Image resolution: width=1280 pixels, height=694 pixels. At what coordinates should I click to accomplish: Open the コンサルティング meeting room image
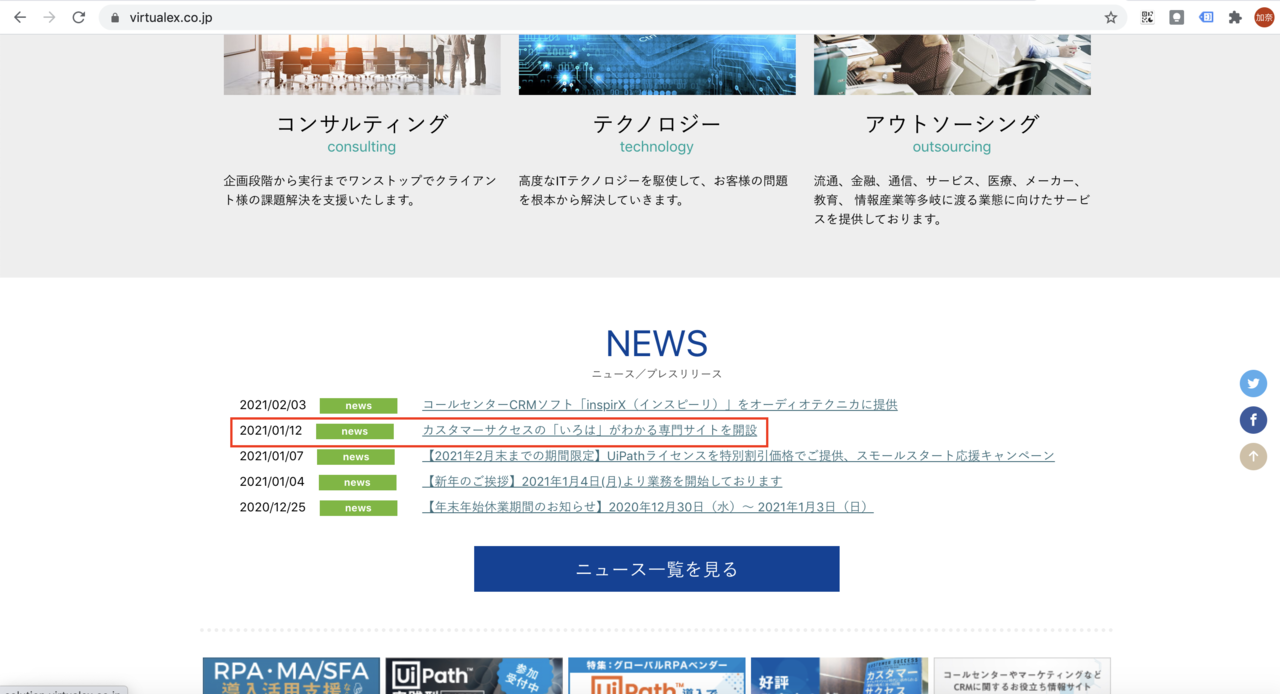point(362,65)
